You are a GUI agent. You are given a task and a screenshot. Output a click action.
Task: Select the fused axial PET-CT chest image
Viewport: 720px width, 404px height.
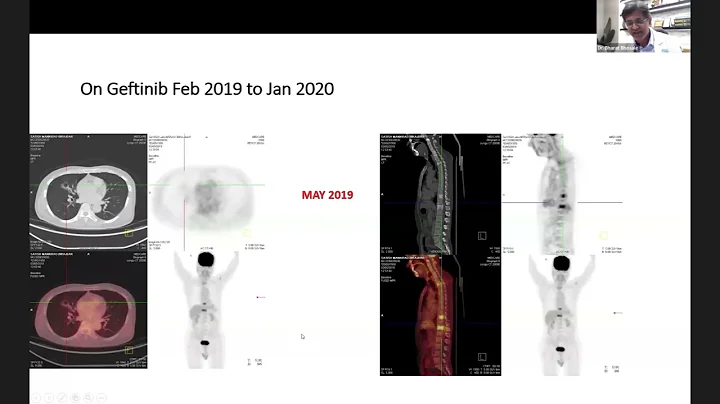[x=88, y=309]
